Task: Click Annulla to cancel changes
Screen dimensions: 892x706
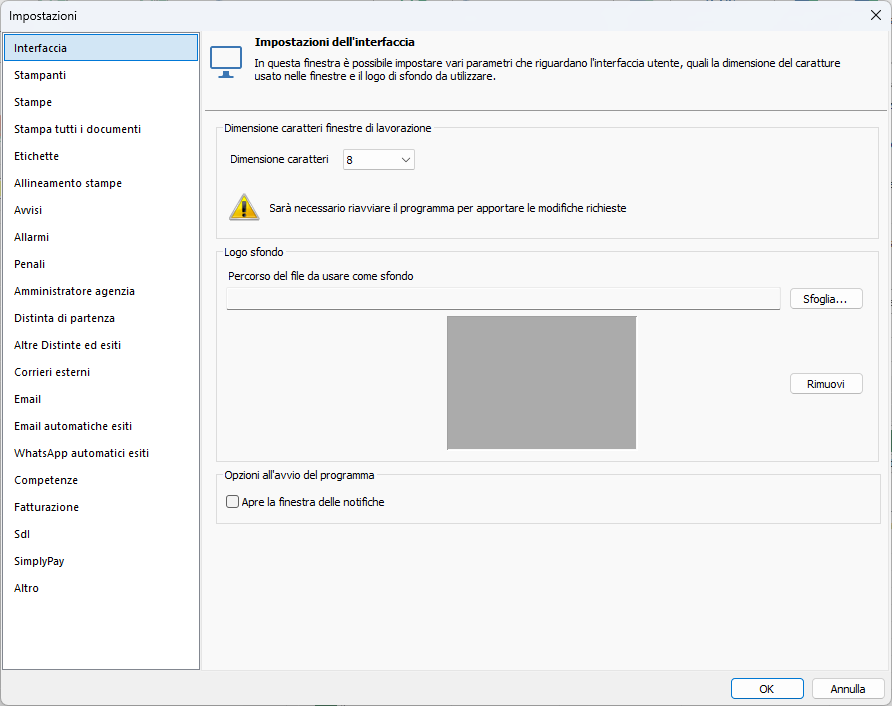Action: point(847,688)
